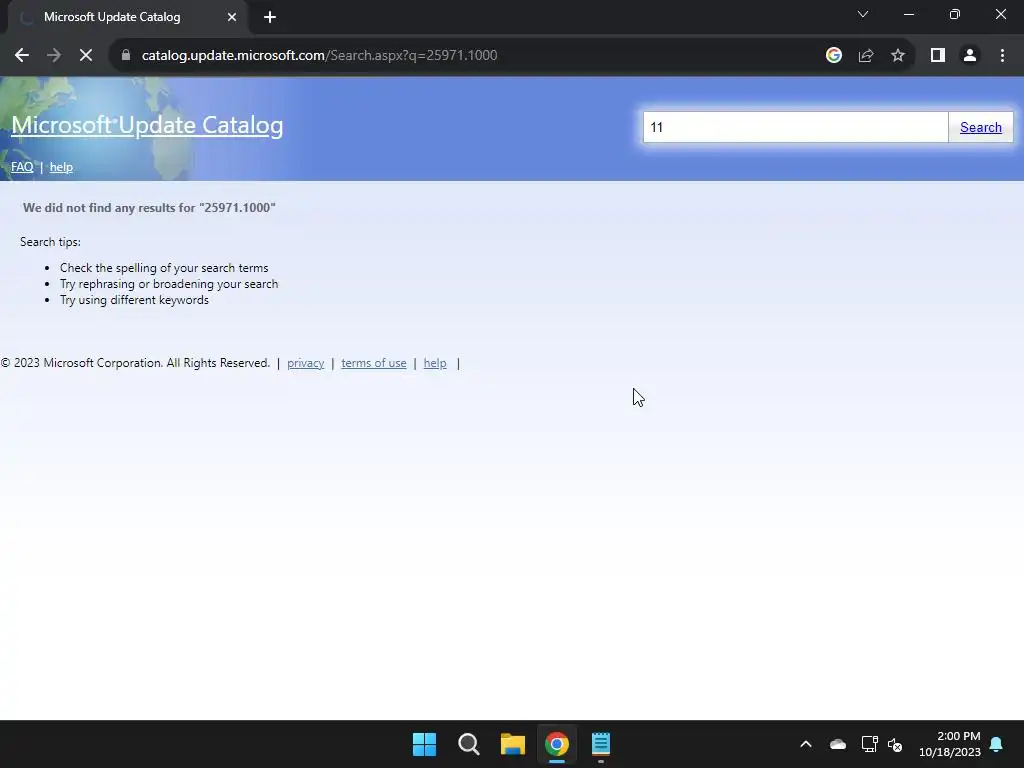Open the FAQ link
The height and width of the screenshot is (768, 1024).
pyautogui.click(x=22, y=167)
